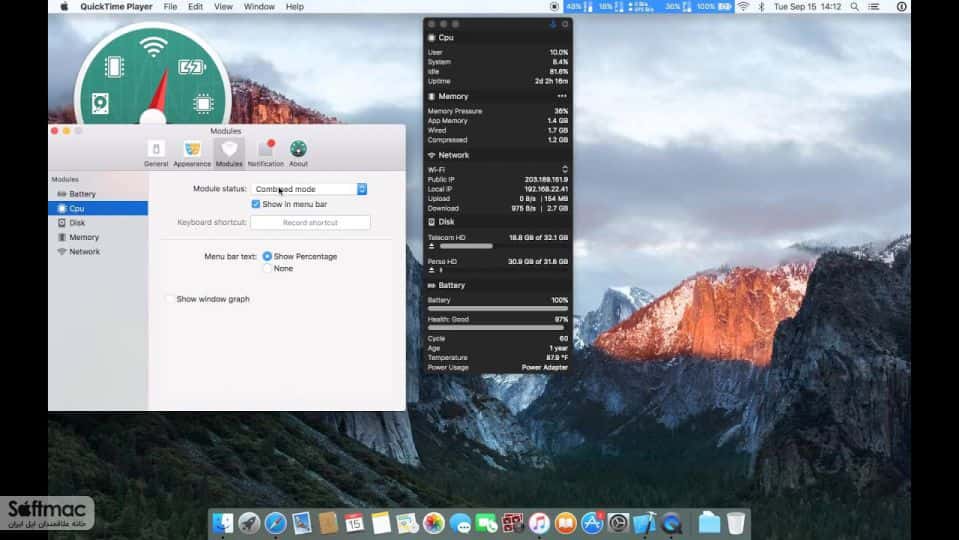Click the disk drive icon on the gauge
The image size is (959, 540).
[x=100, y=103]
